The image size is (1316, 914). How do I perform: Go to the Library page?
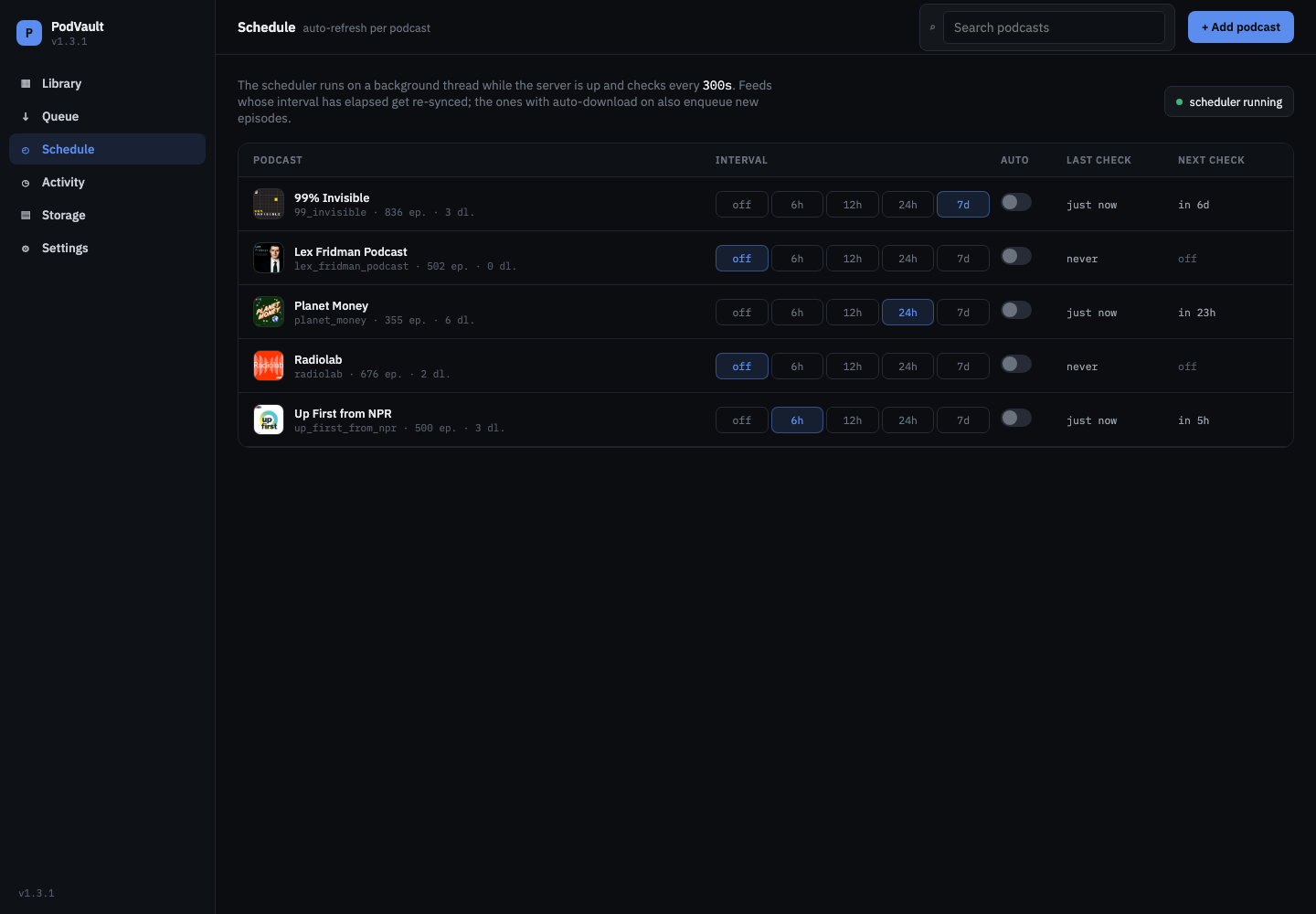click(x=107, y=83)
